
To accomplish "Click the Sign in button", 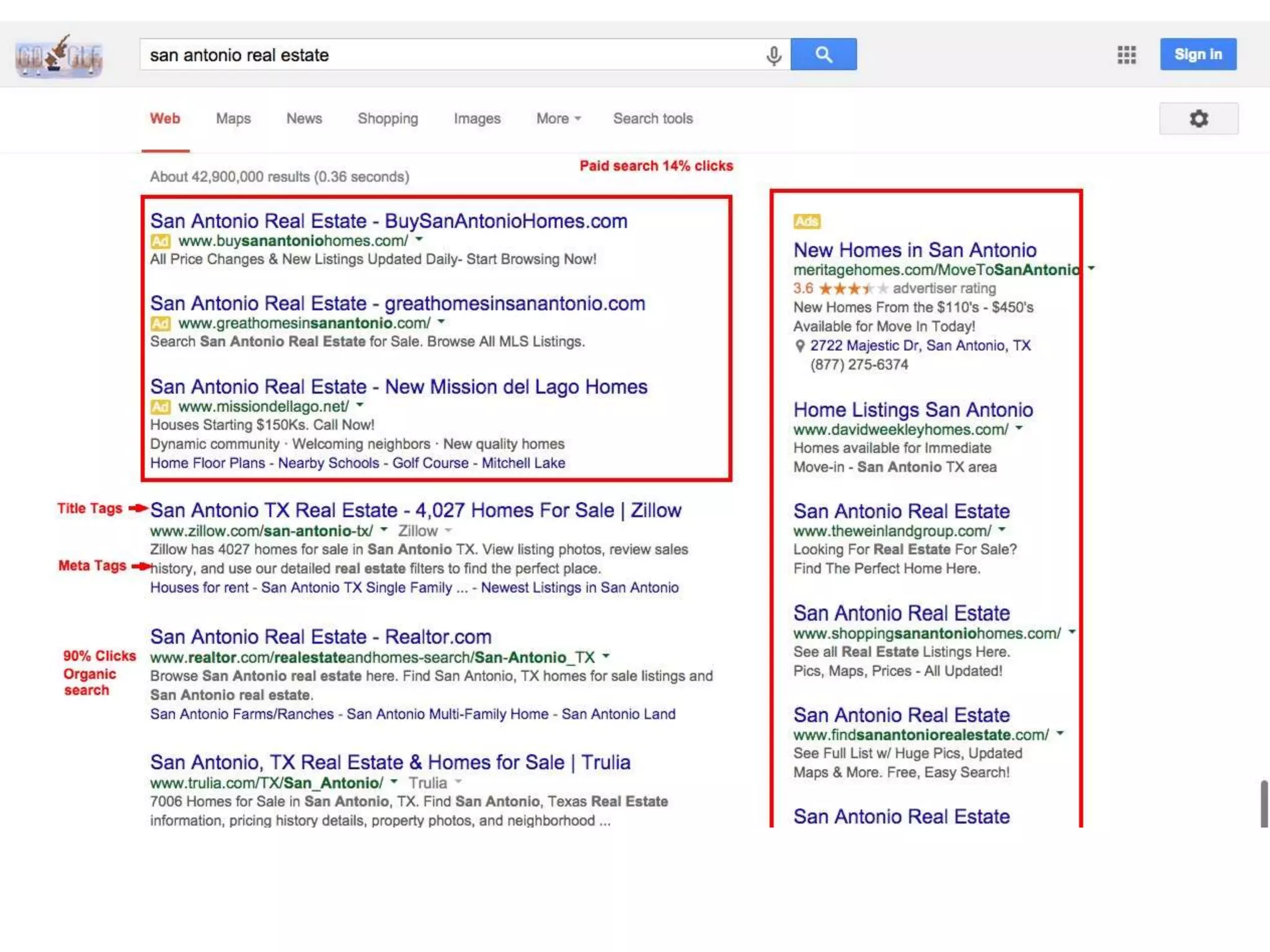I will pos(1197,55).
